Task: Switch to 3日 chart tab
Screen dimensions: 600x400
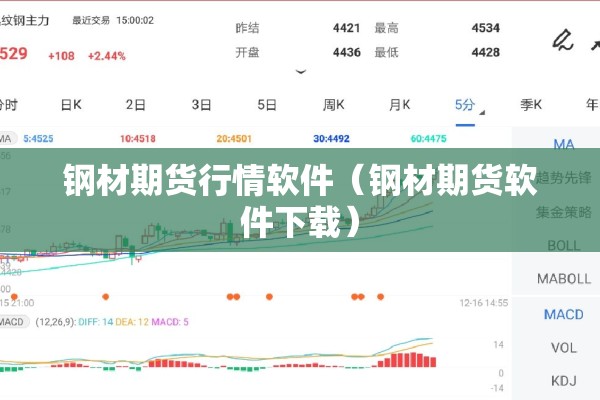Action: point(201,104)
